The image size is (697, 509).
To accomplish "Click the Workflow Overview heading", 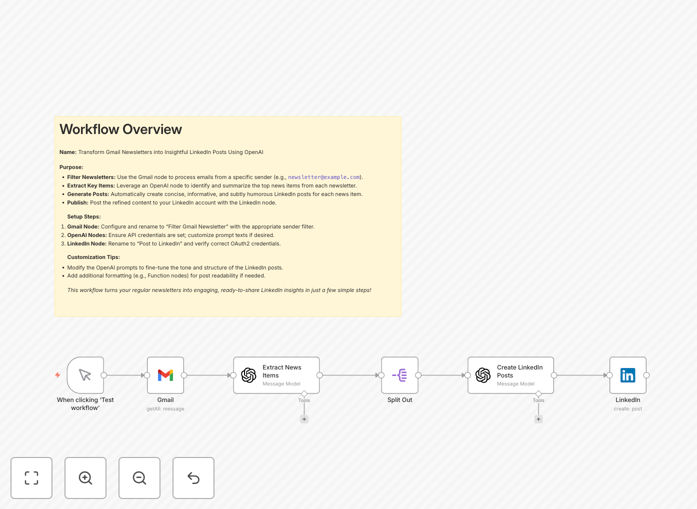I will pos(121,129).
